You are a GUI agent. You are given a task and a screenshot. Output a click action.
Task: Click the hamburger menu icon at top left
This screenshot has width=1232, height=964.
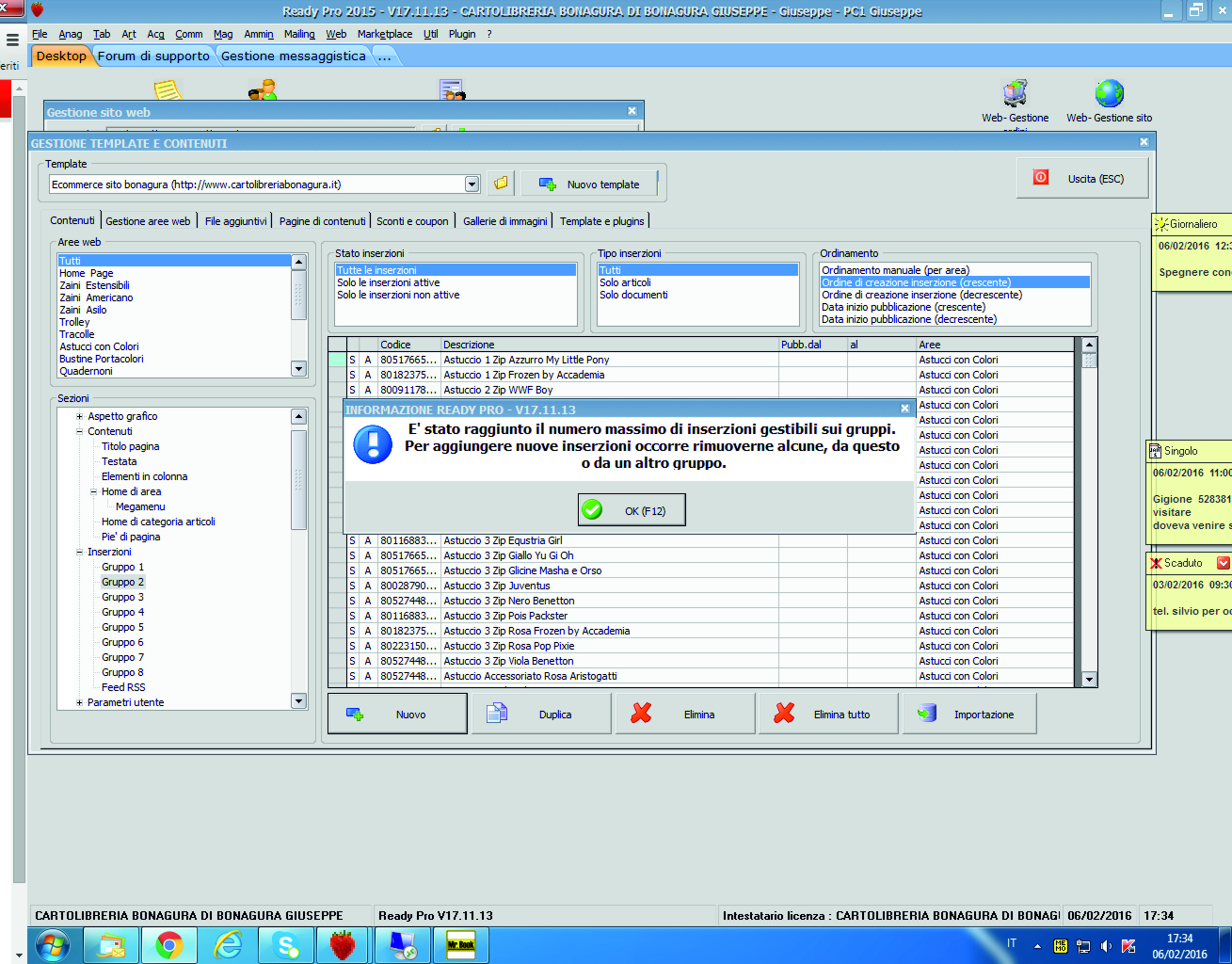(x=12, y=40)
